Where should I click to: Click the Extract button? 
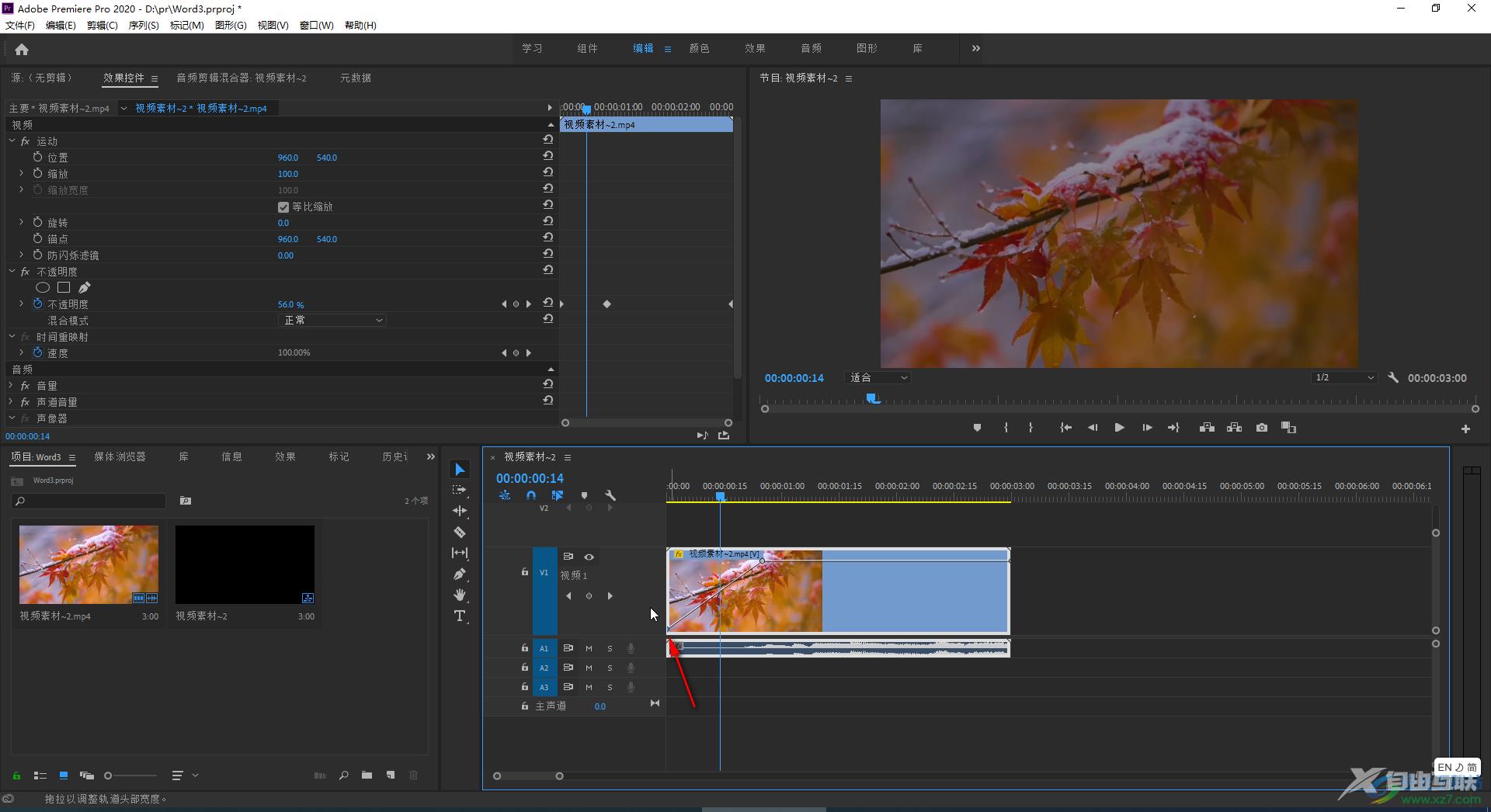[x=1234, y=428]
